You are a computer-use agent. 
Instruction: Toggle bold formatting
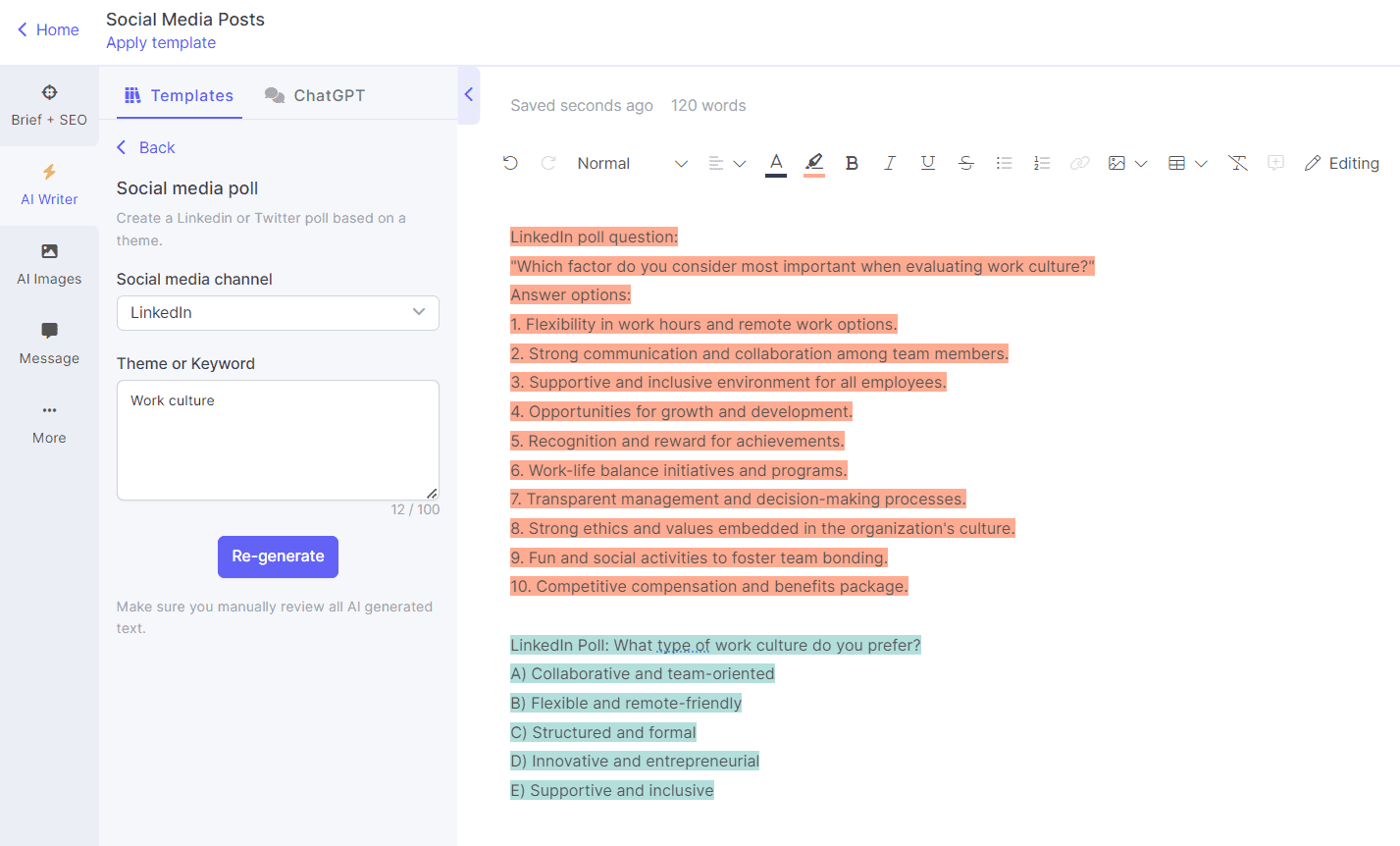point(852,163)
